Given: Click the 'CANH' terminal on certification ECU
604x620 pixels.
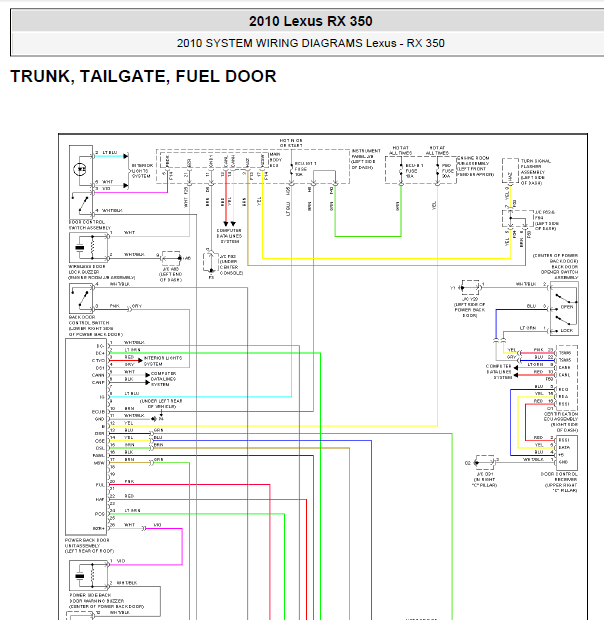Looking at the screenshot, I should coord(564,367).
